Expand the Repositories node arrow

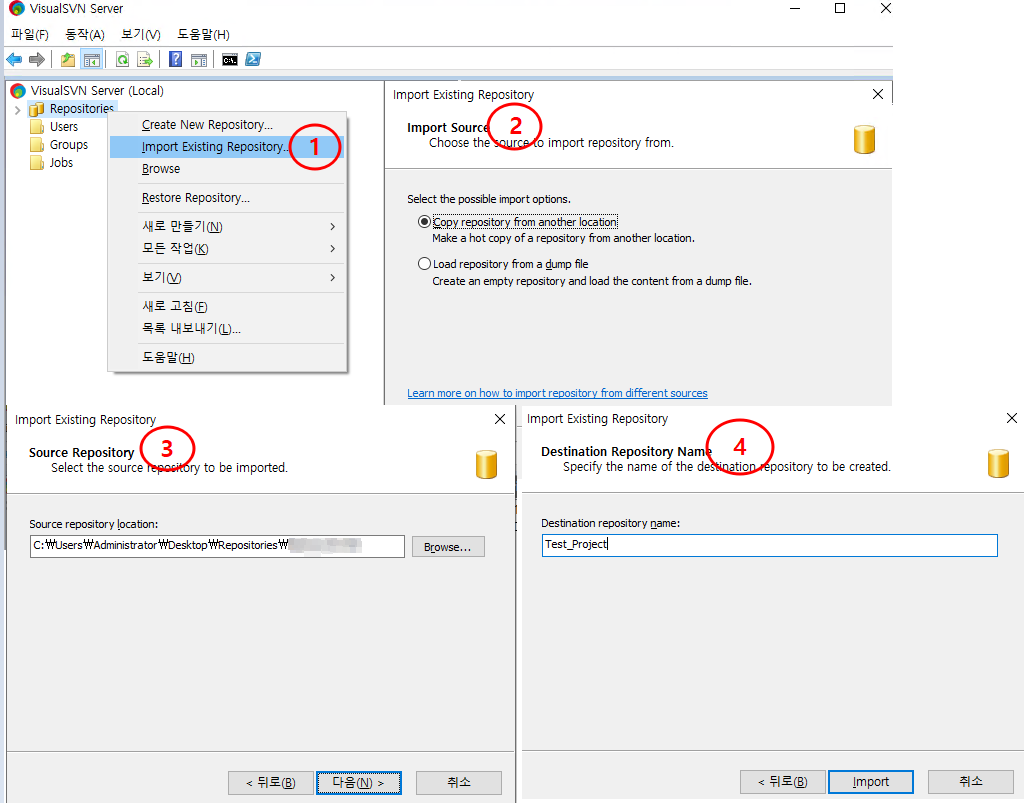[18, 109]
